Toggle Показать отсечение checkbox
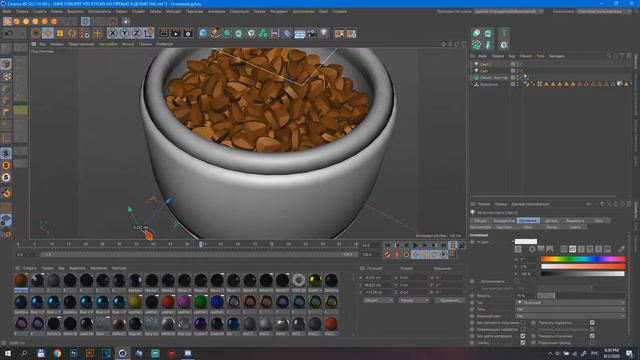The image size is (640, 360). (592, 336)
